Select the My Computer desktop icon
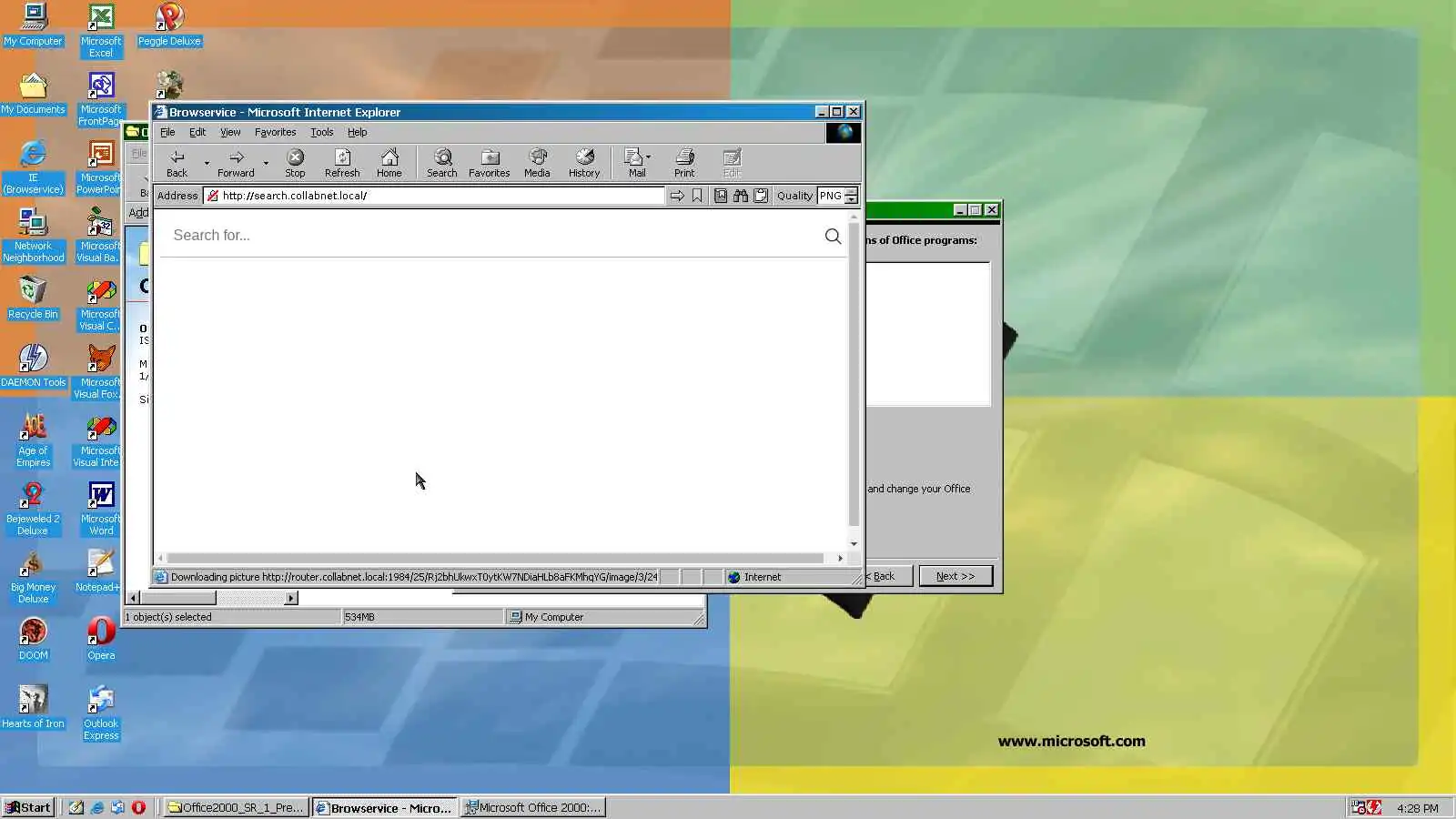This screenshot has width=1456, height=819. [34, 25]
